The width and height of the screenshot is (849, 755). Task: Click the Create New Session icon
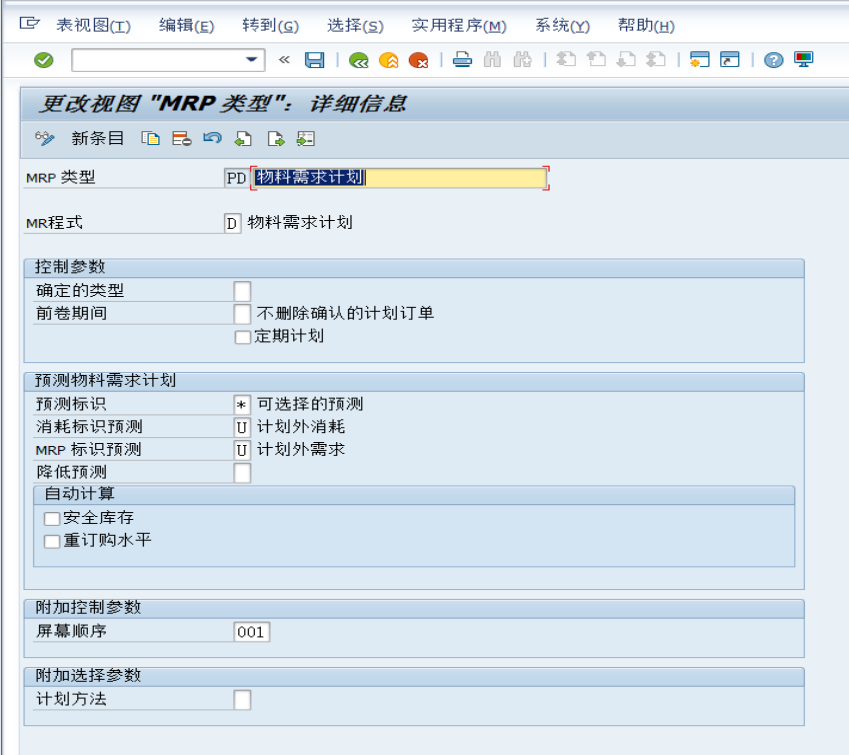(700, 60)
